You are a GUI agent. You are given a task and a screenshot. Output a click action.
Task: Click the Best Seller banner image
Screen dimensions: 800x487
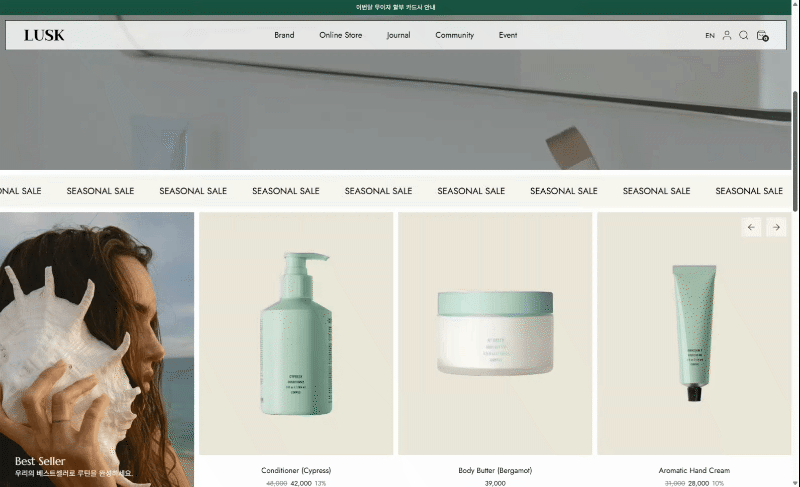(97, 349)
